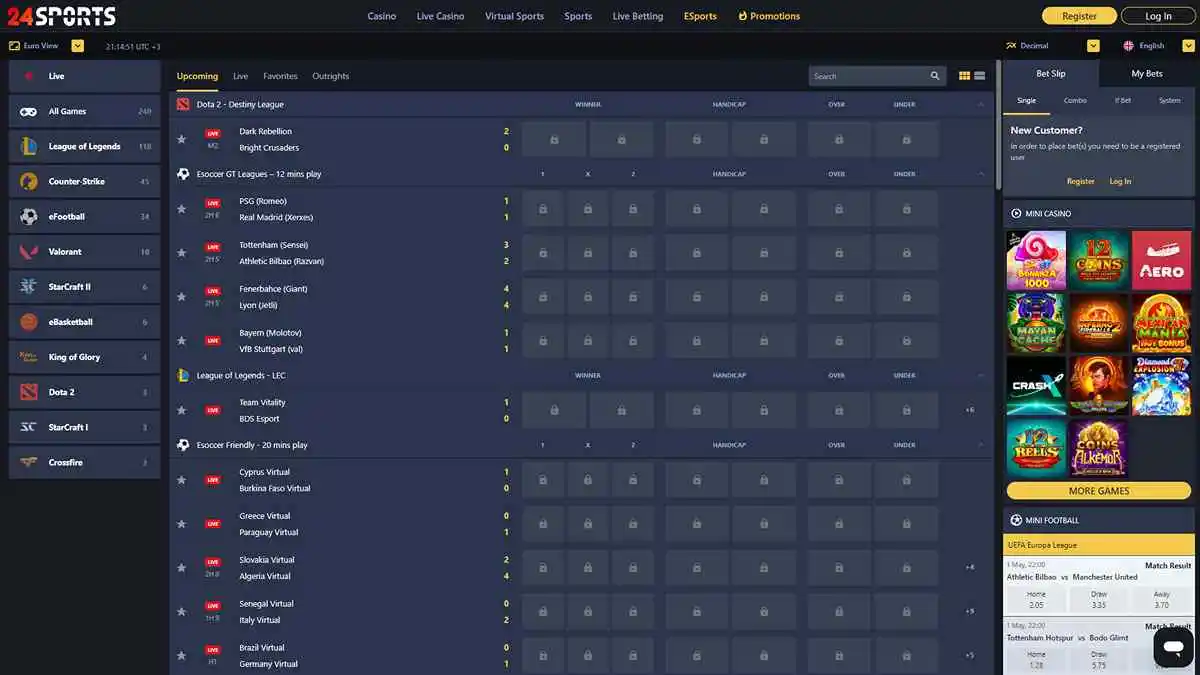This screenshot has width=1200, height=675.
Task: Click the yellow Register button
Action: click(x=1079, y=16)
